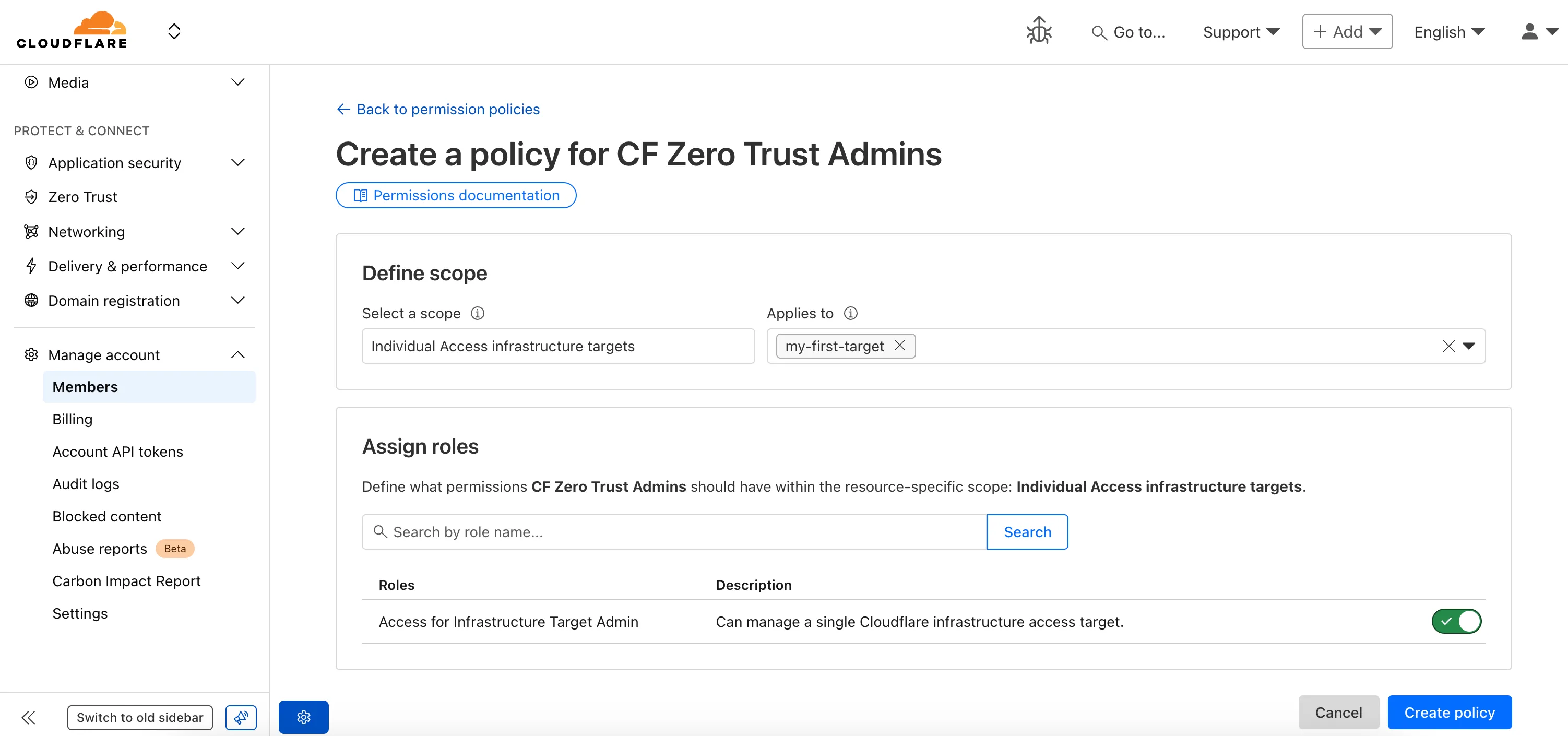The height and width of the screenshot is (736, 1568).
Task: Collapse the Manage account section
Action: coord(237,354)
